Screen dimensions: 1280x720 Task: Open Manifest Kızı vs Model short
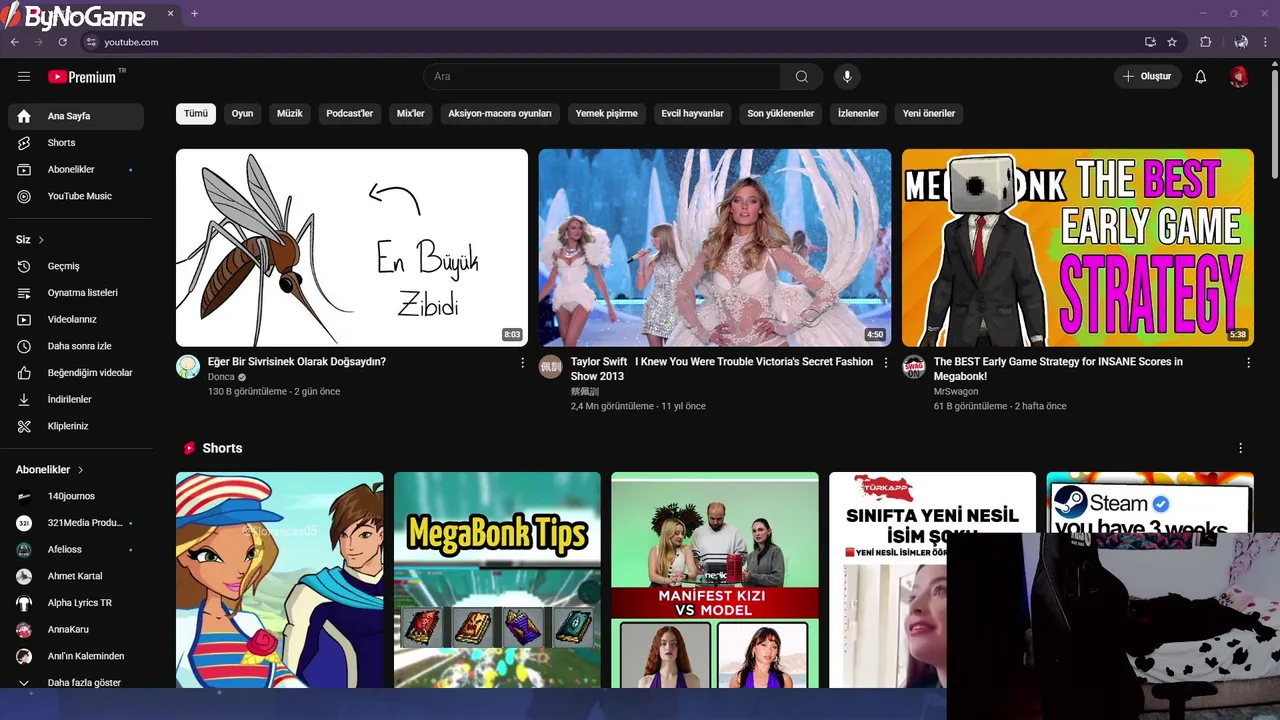(x=715, y=580)
